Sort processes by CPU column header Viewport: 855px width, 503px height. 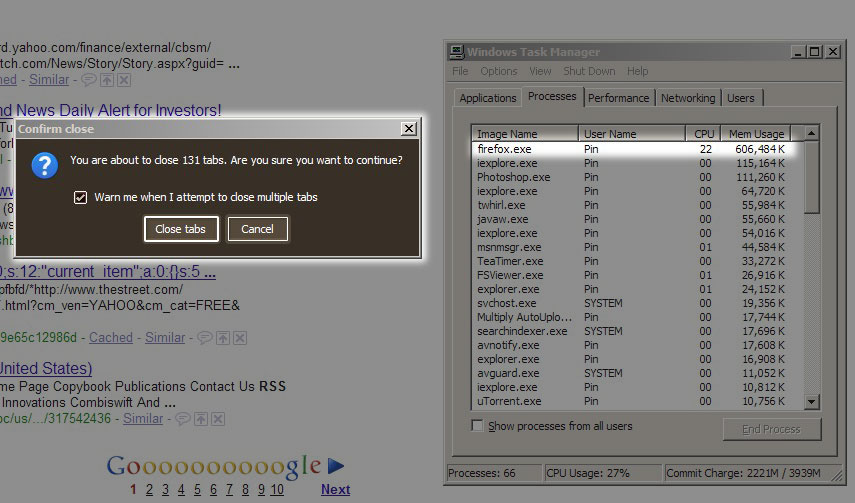click(702, 134)
